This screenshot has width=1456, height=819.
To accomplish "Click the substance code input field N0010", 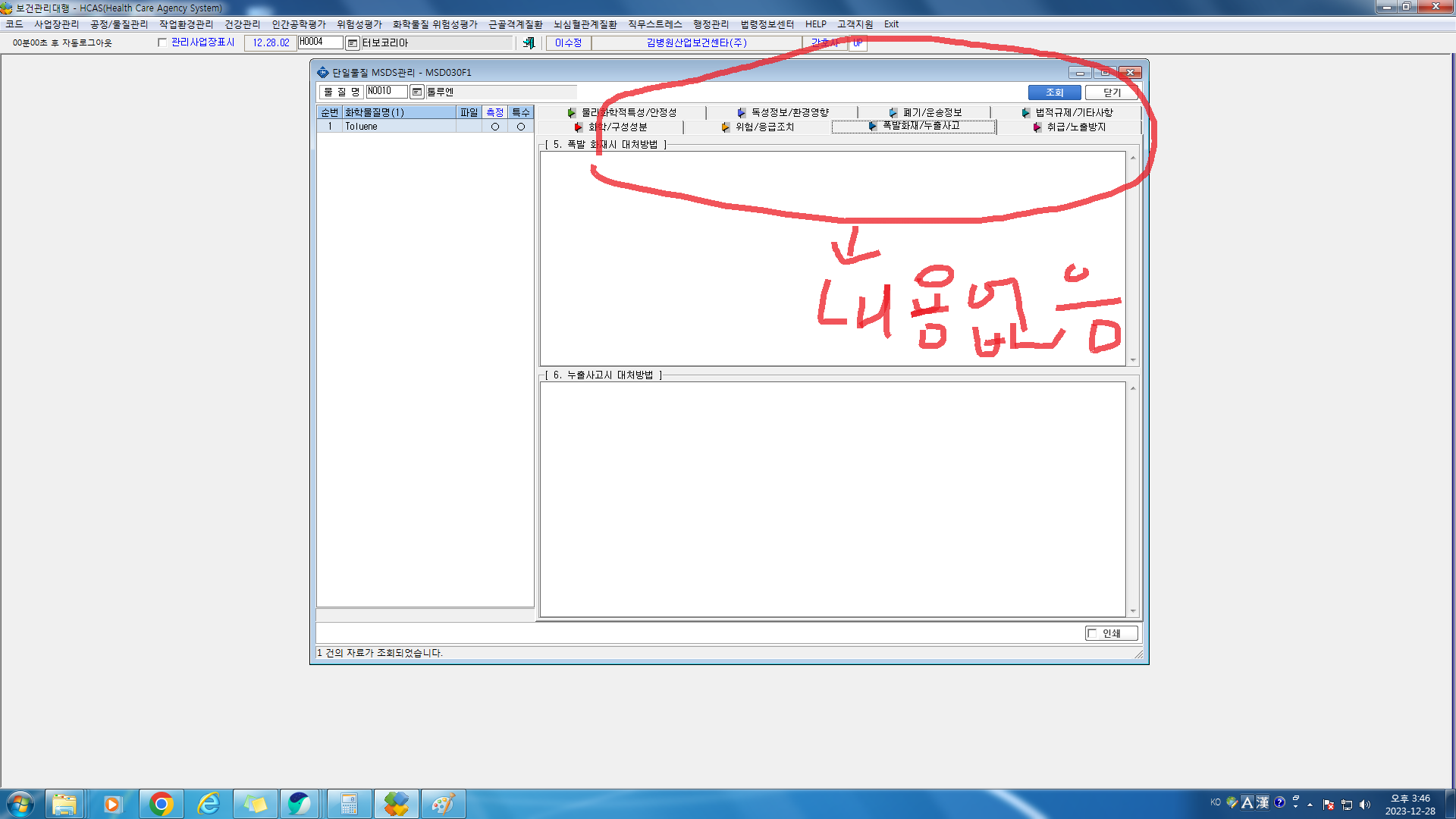I will (x=386, y=92).
